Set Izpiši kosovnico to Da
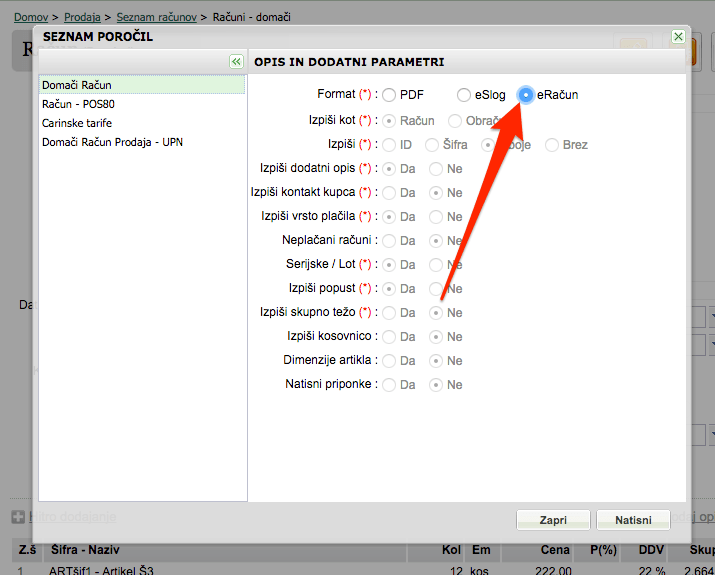Screen dimensions: 715x575 pos(389,337)
